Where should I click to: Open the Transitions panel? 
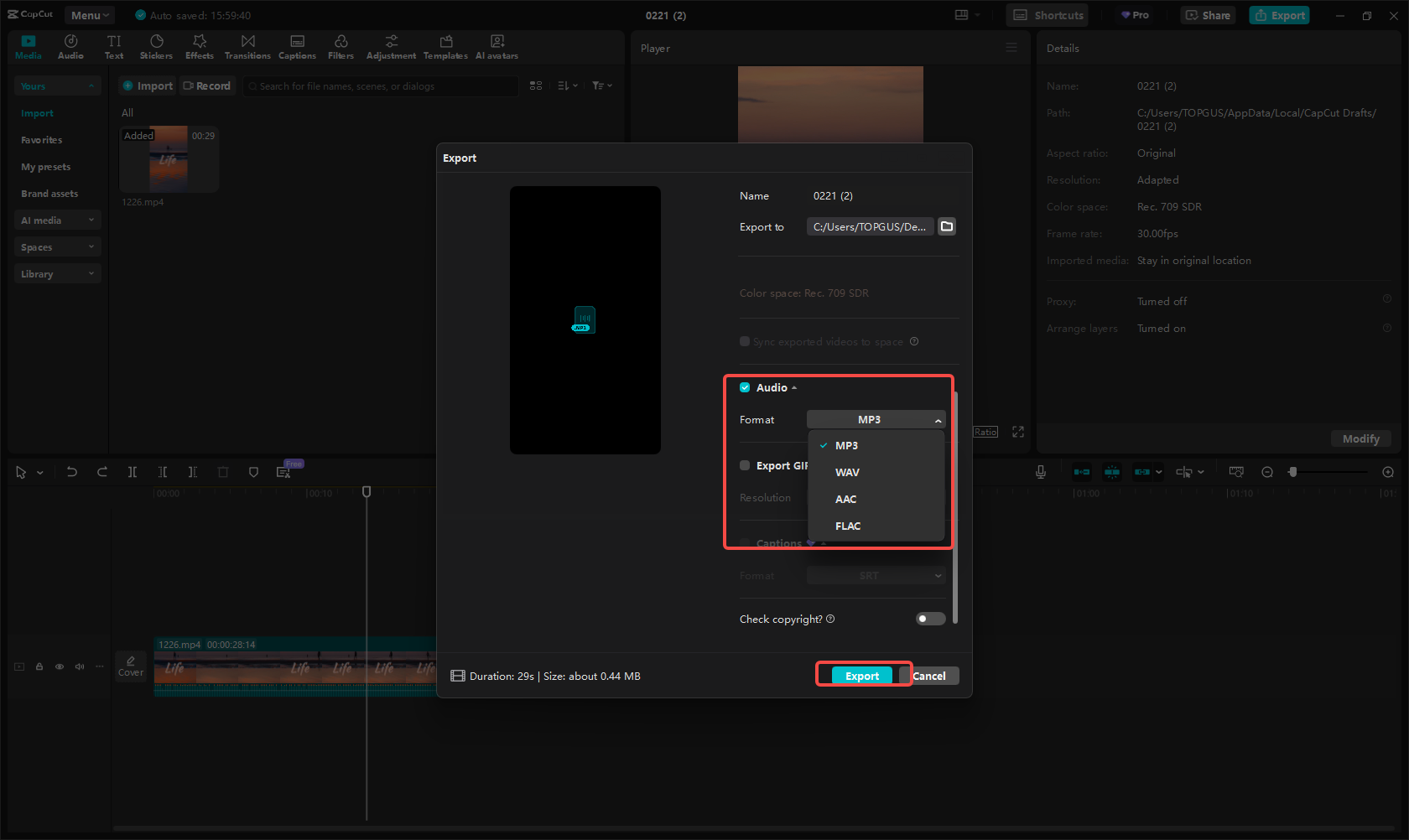point(247,46)
